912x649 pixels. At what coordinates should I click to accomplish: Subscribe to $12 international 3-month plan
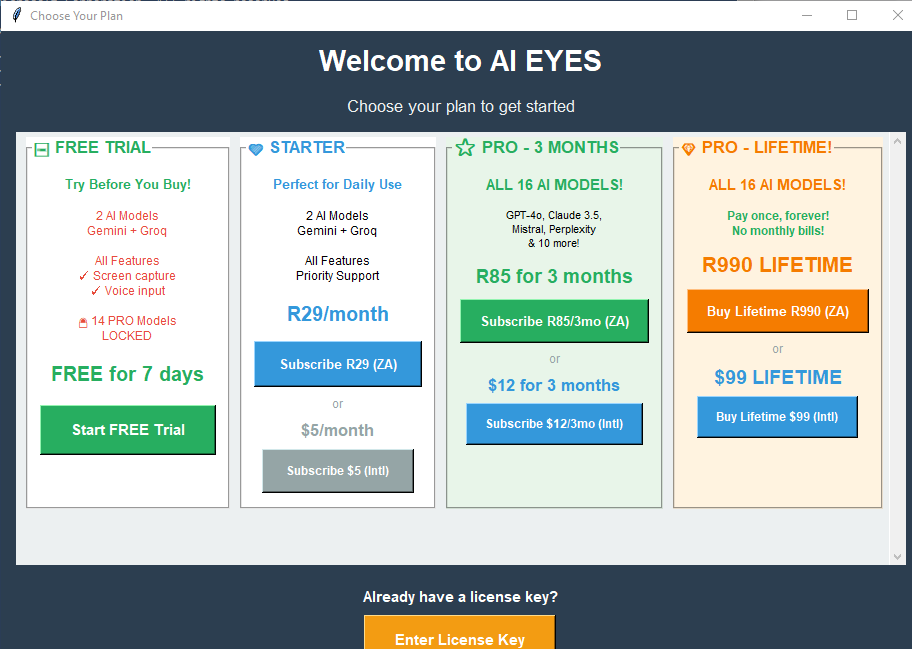pyautogui.click(x=554, y=423)
